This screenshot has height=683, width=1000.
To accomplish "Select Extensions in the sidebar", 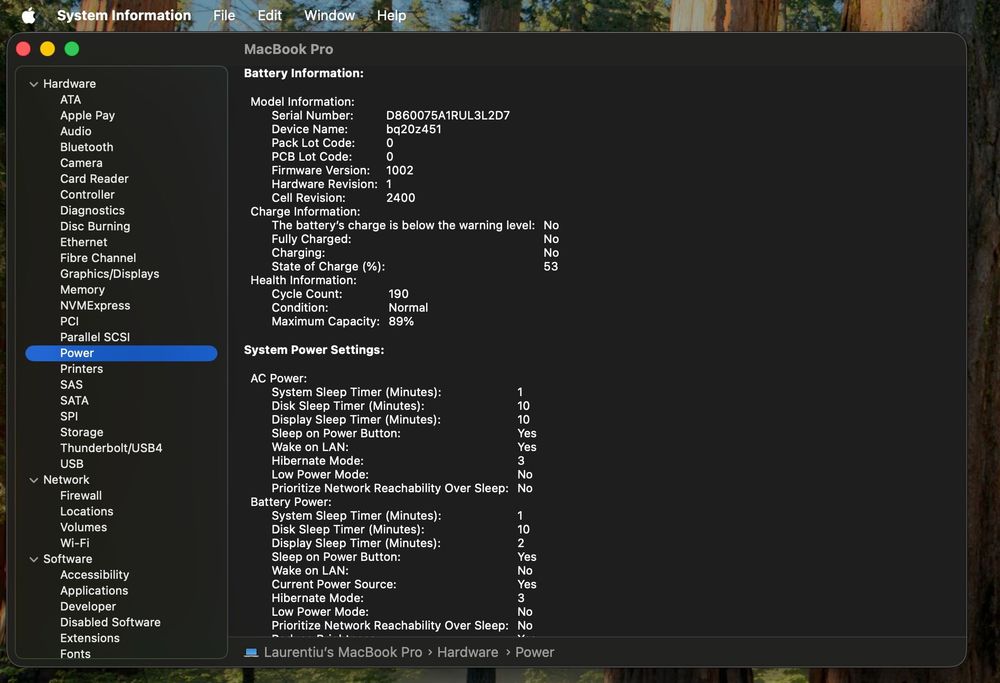I will (x=90, y=638).
